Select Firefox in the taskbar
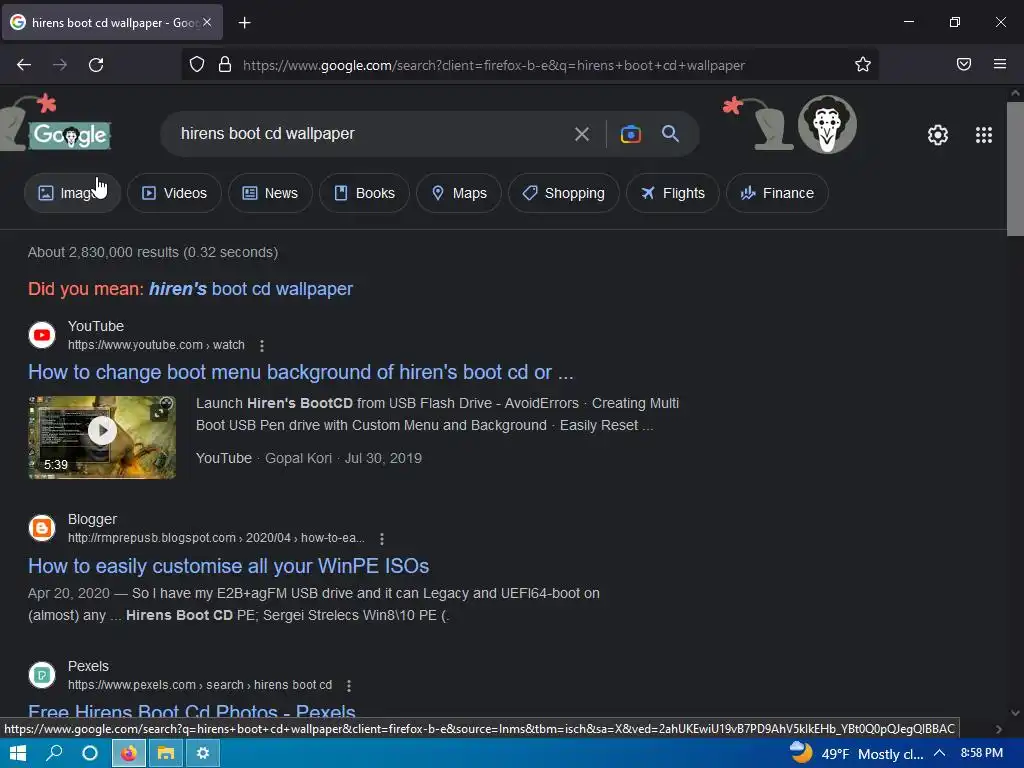The image size is (1024, 768). tap(129, 754)
